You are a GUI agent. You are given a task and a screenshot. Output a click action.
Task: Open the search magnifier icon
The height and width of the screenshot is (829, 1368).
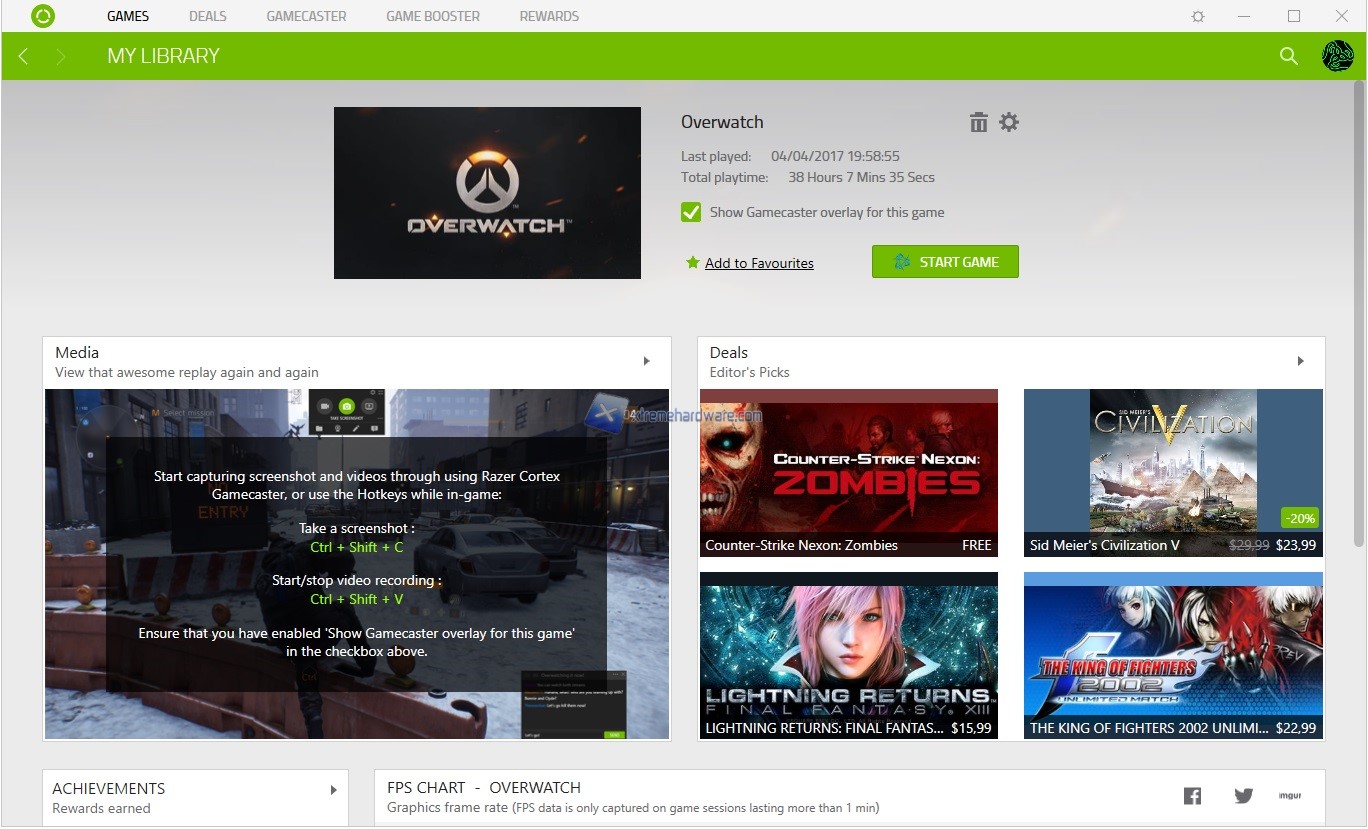coord(1289,56)
